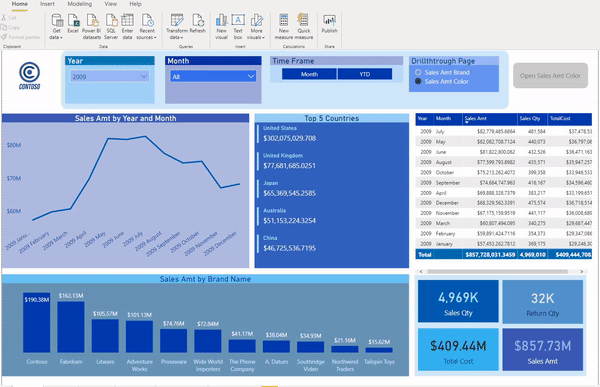
Task: Insert a Text box
Action: click(x=238, y=27)
